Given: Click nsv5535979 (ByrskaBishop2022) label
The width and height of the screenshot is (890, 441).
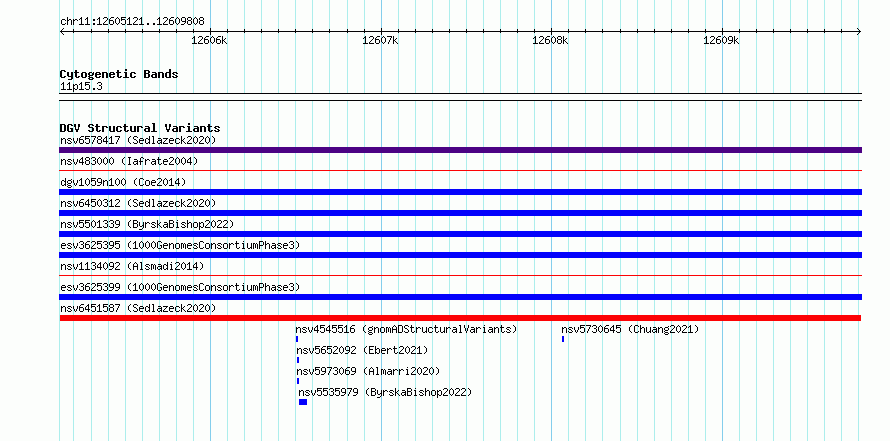Looking at the screenshot, I should [385, 392].
